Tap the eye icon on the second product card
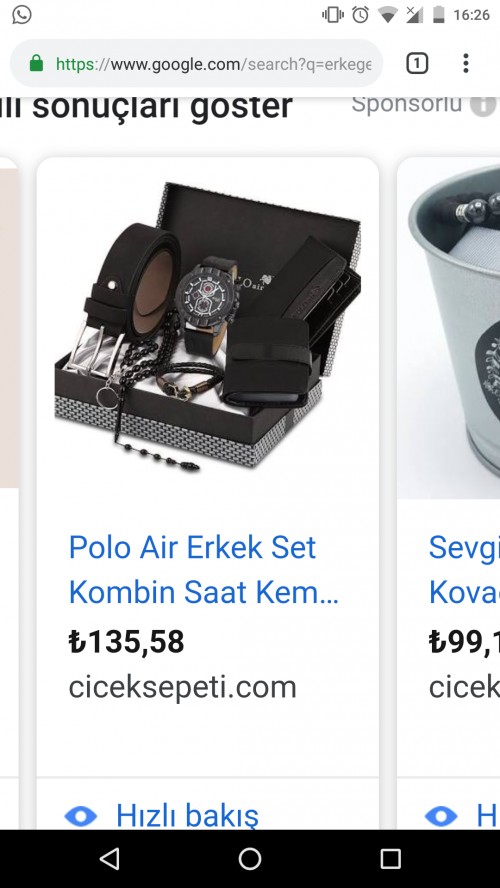 tap(441, 817)
